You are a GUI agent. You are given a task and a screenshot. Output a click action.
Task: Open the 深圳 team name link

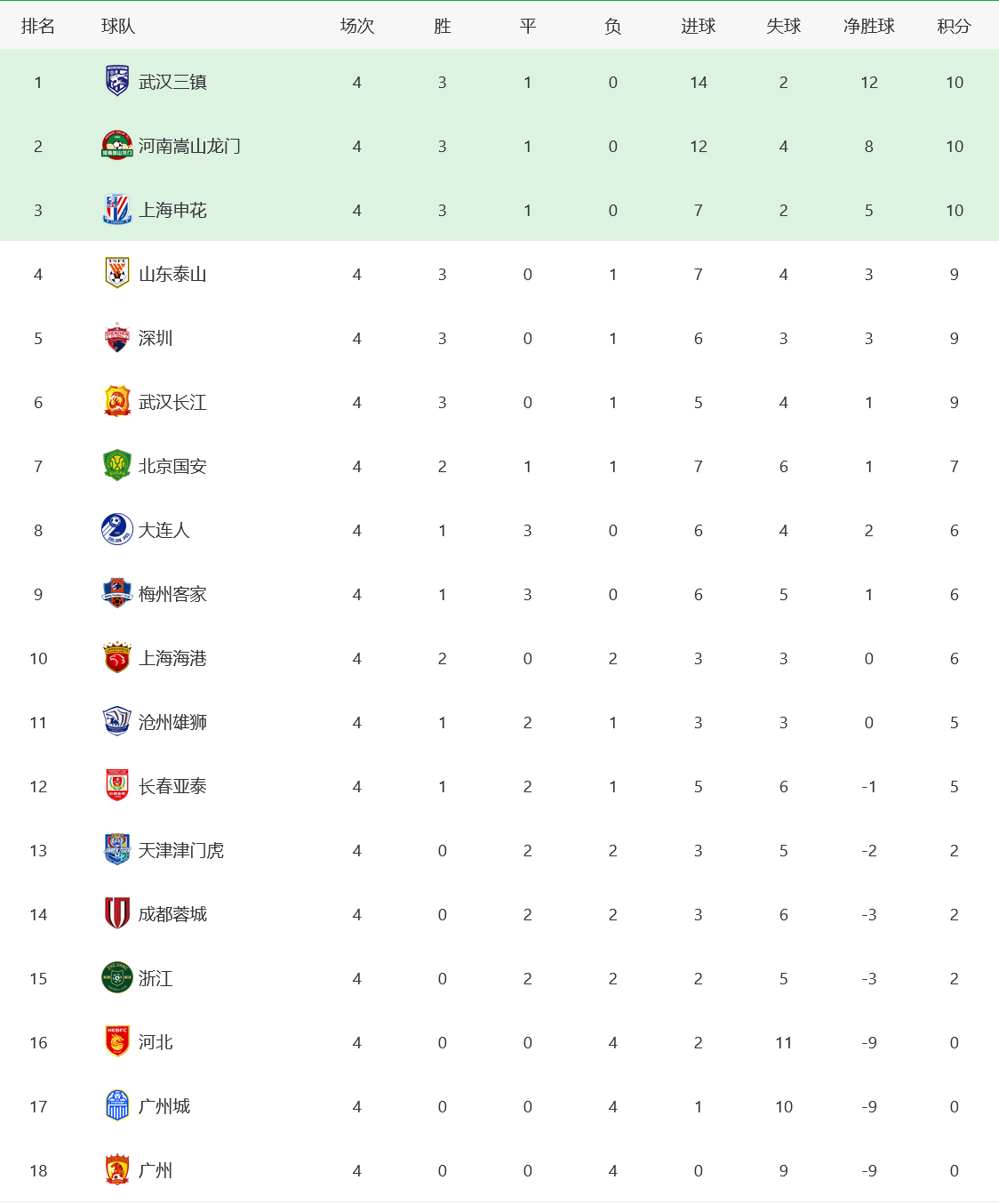click(156, 338)
